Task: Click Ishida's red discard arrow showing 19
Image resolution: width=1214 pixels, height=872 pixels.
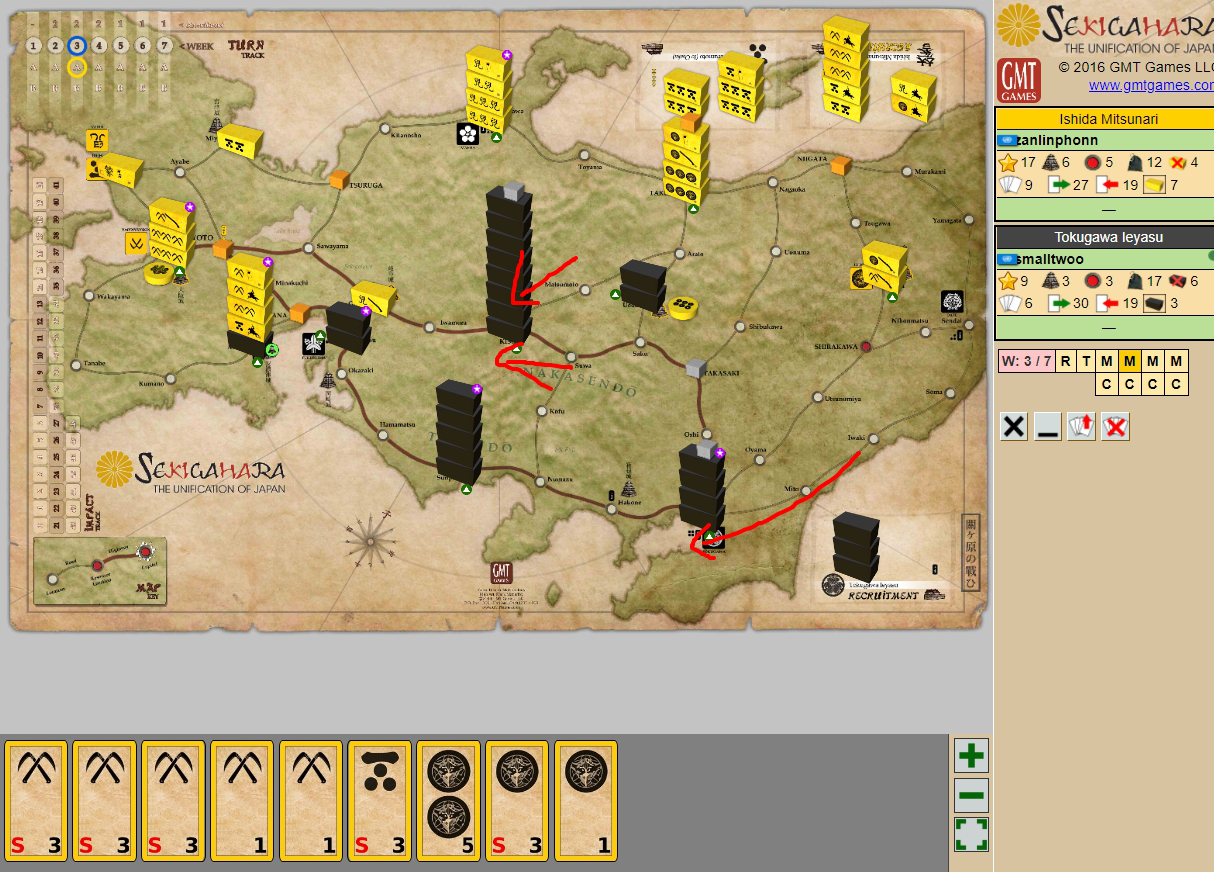Action: click(x=1106, y=185)
